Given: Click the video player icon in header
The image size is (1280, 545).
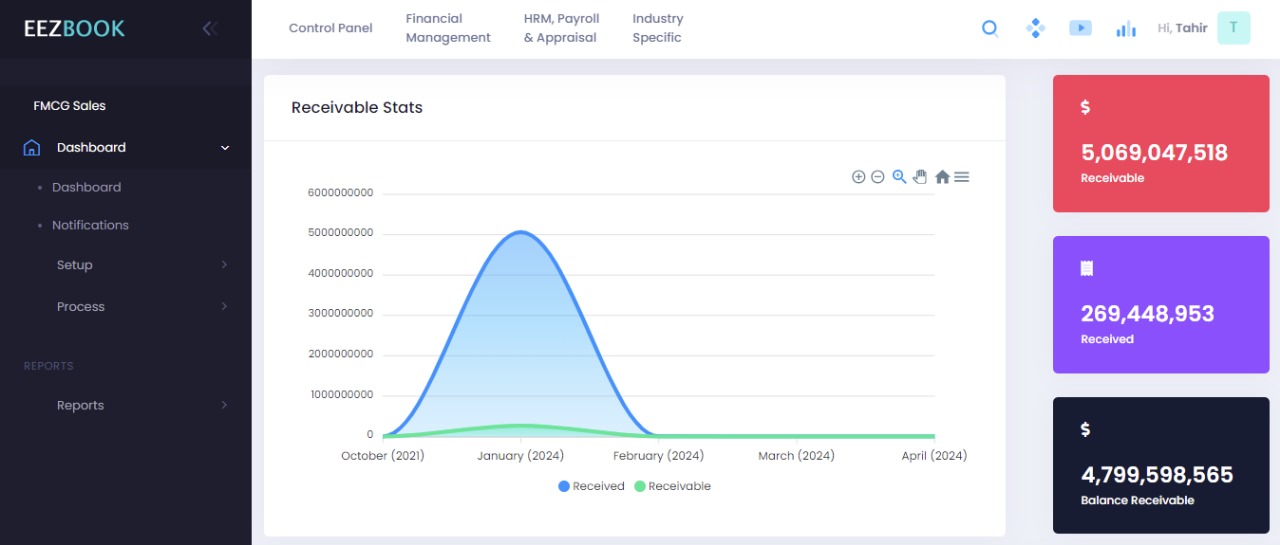Looking at the screenshot, I should click(1080, 28).
